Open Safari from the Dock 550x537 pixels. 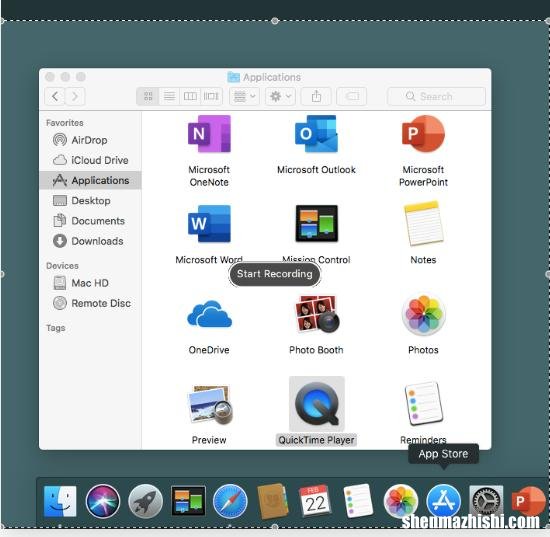click(230, 501)
